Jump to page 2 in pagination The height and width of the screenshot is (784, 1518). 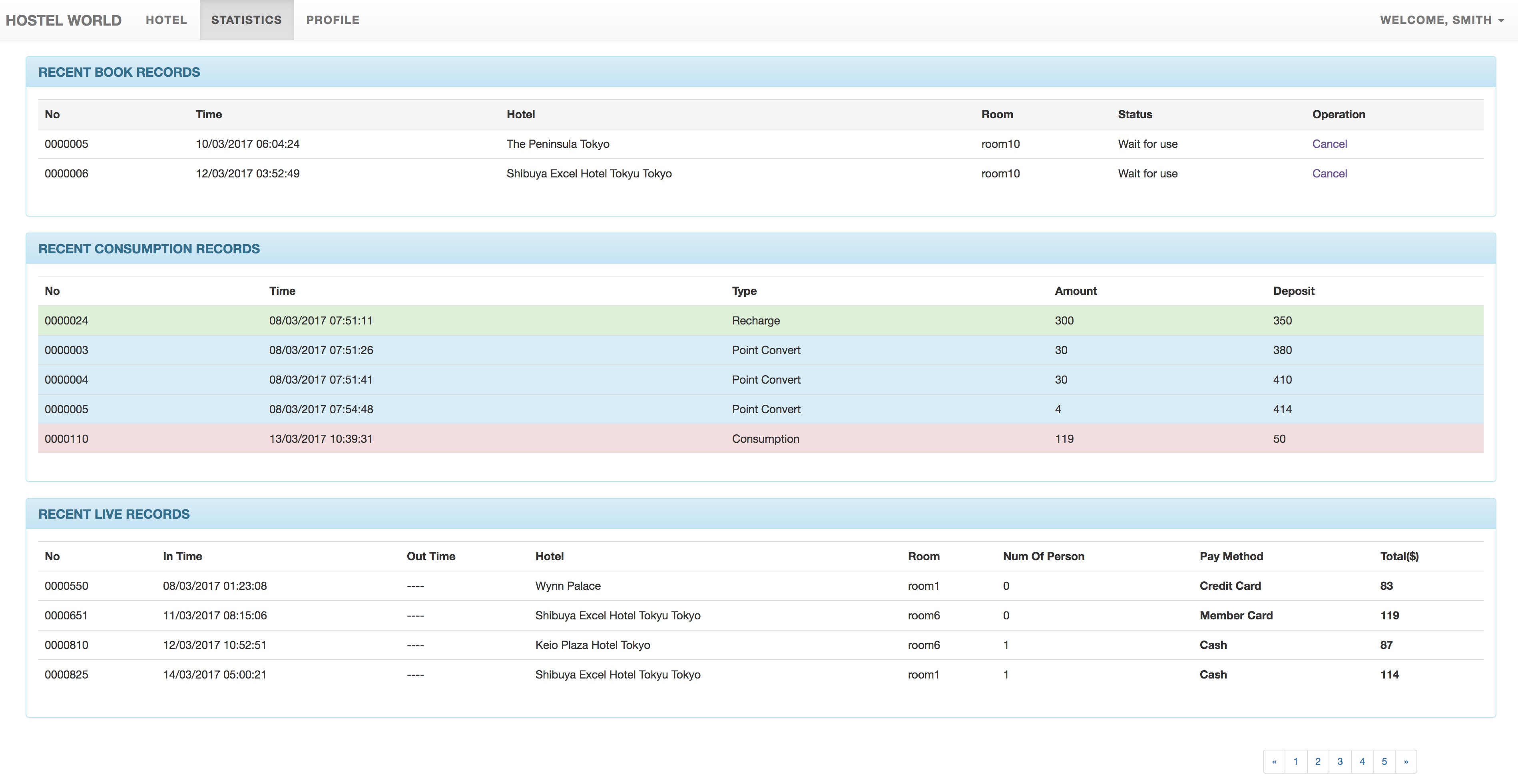pos(1318,761)
